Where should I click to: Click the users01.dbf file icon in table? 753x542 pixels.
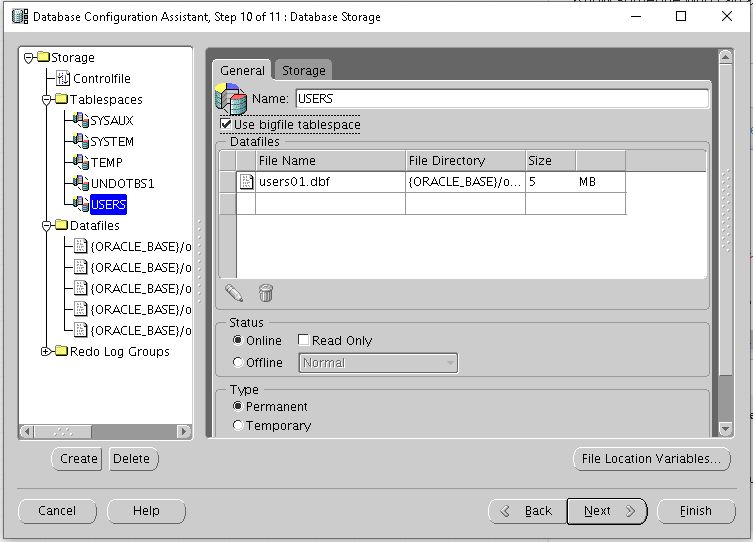[x=246, y=181]
